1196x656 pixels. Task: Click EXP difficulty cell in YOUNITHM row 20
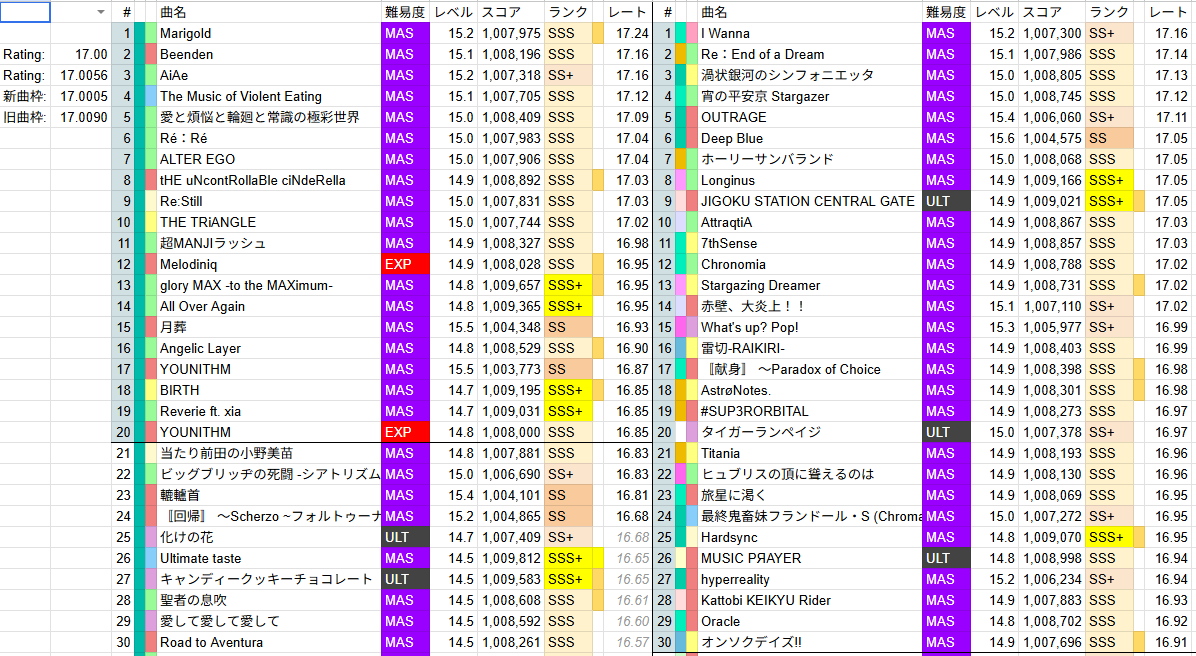405,432
